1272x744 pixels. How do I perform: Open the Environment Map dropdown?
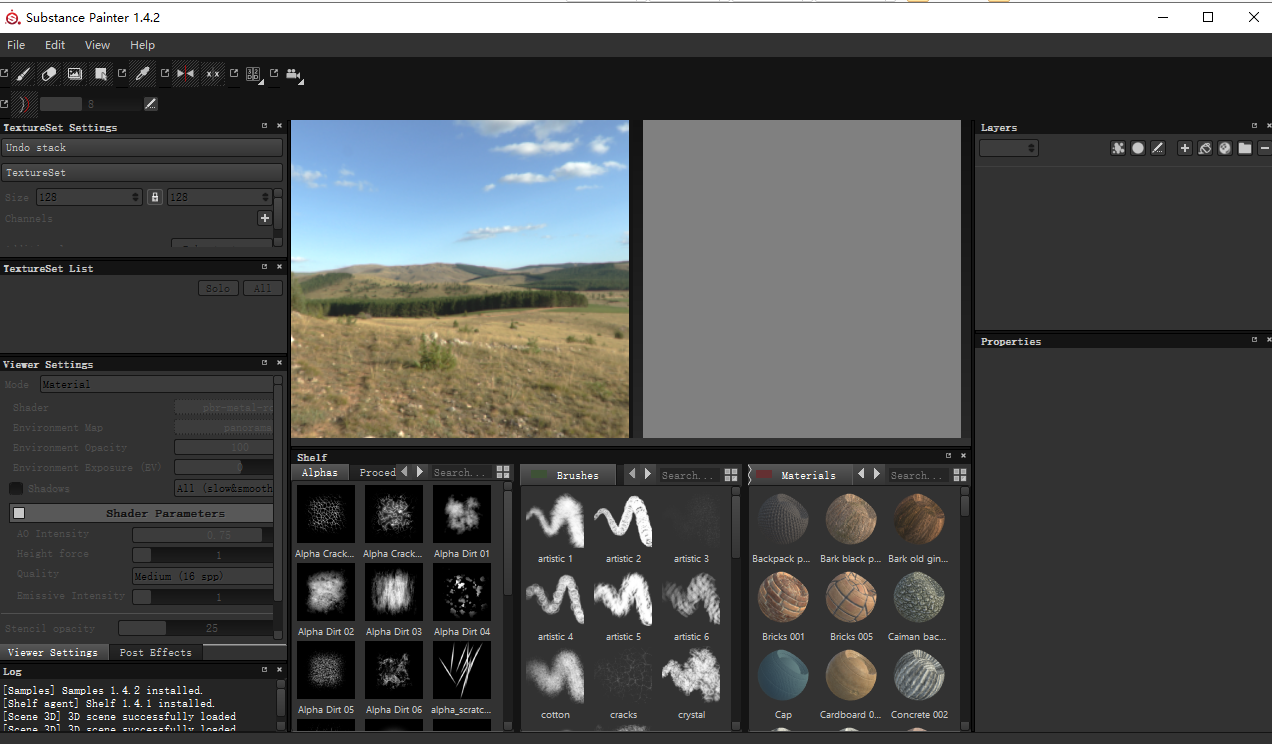(x=224, y=428)
